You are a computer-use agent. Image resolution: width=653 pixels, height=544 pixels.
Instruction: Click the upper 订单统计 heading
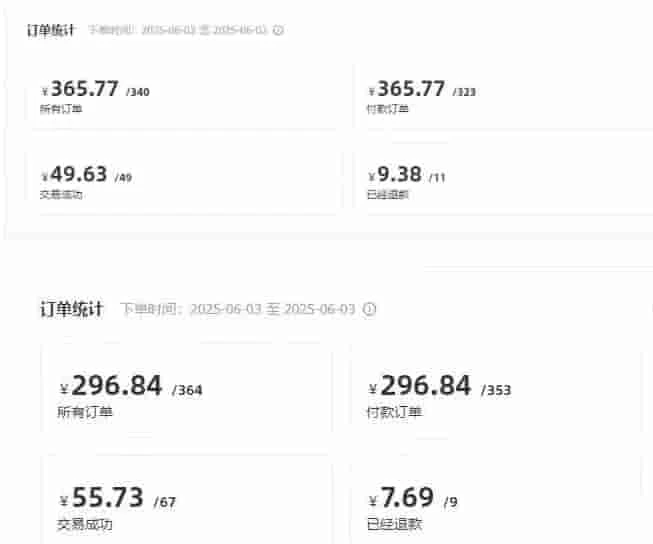[x=50, y=30]
